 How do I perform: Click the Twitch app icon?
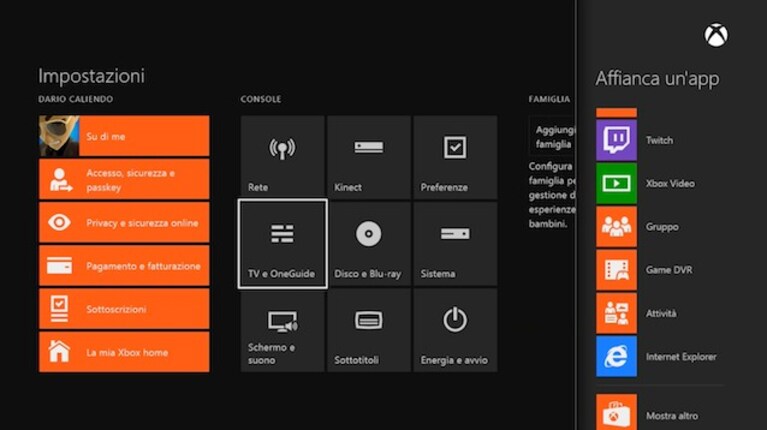[616, 140]
